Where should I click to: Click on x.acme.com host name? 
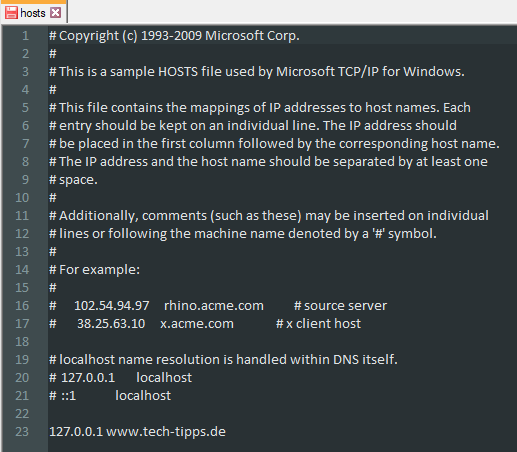coord(197,324)
